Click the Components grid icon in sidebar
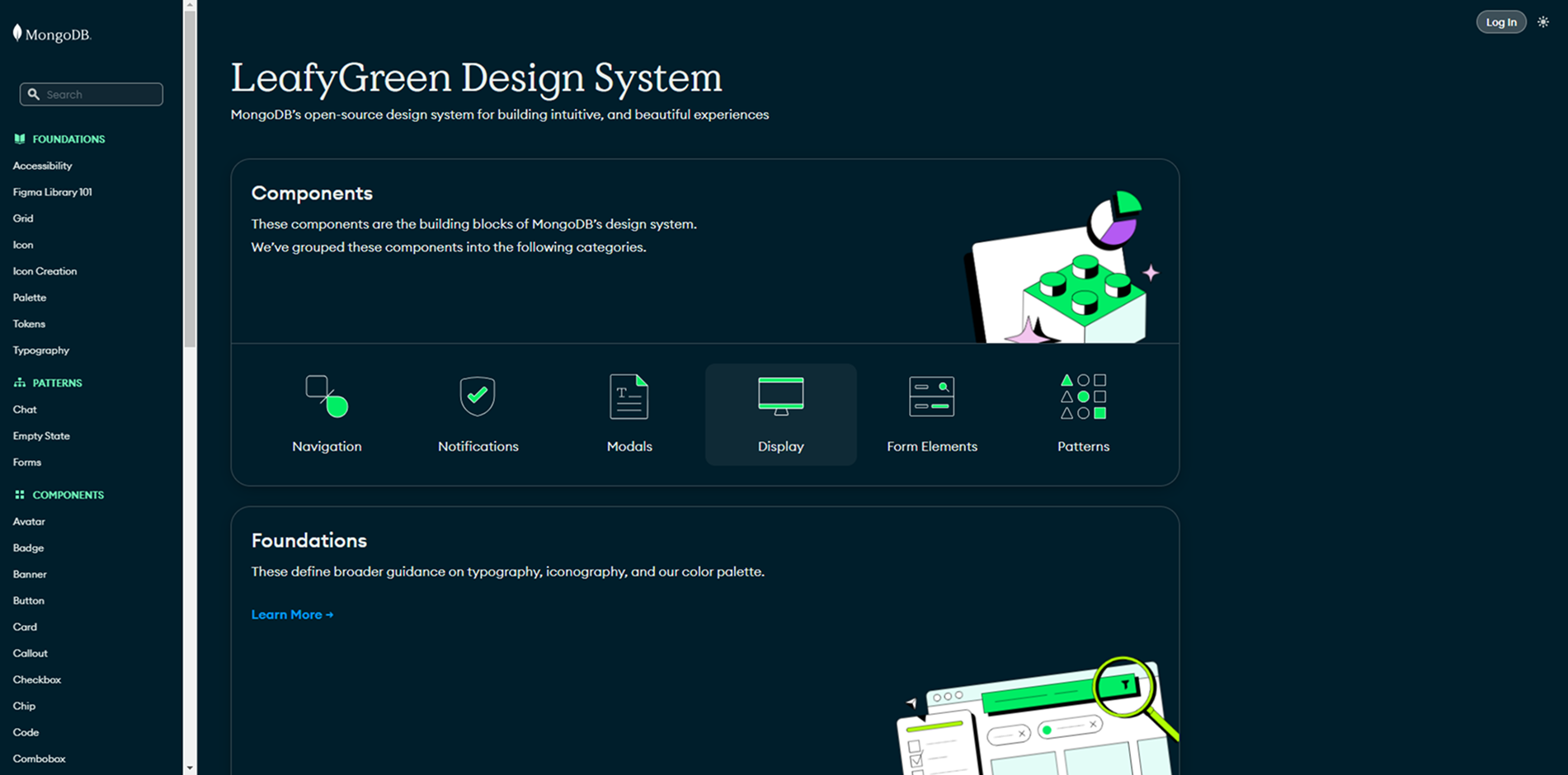This screenshot has width=1568, height=775. (20, 495)
